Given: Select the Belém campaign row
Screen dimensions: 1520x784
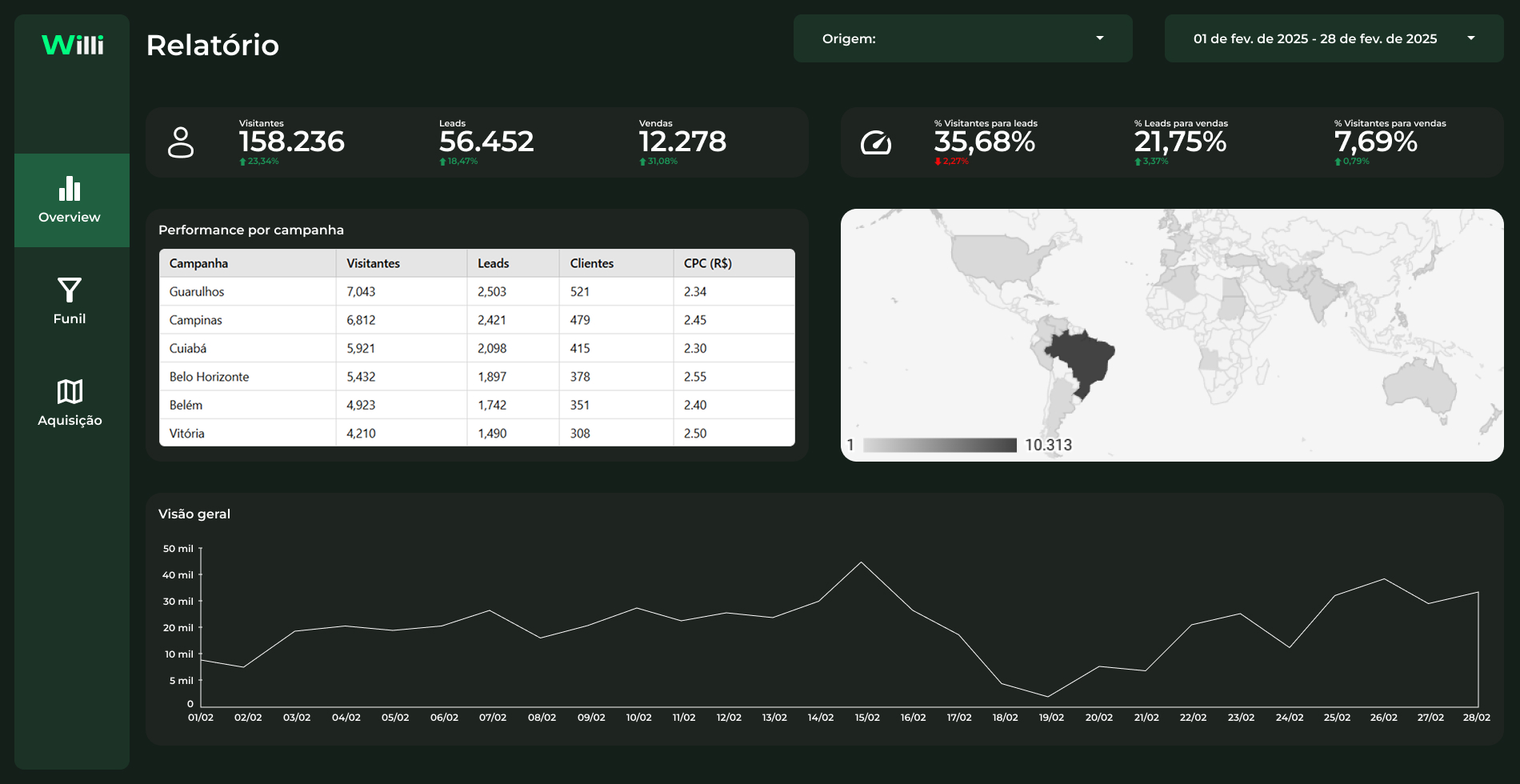Looking at the screenshot, I should [477, 405].
